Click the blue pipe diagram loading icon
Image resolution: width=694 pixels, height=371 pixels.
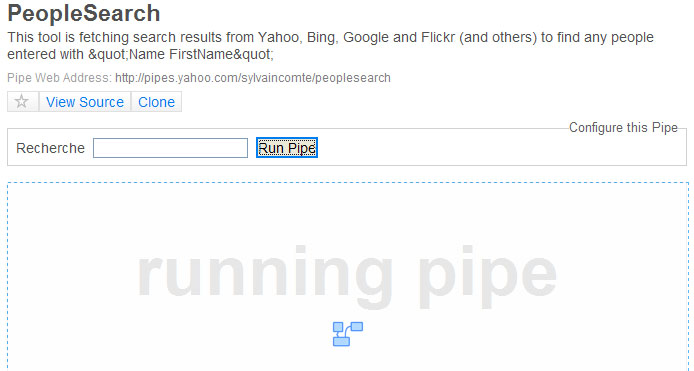coord(348,334)
